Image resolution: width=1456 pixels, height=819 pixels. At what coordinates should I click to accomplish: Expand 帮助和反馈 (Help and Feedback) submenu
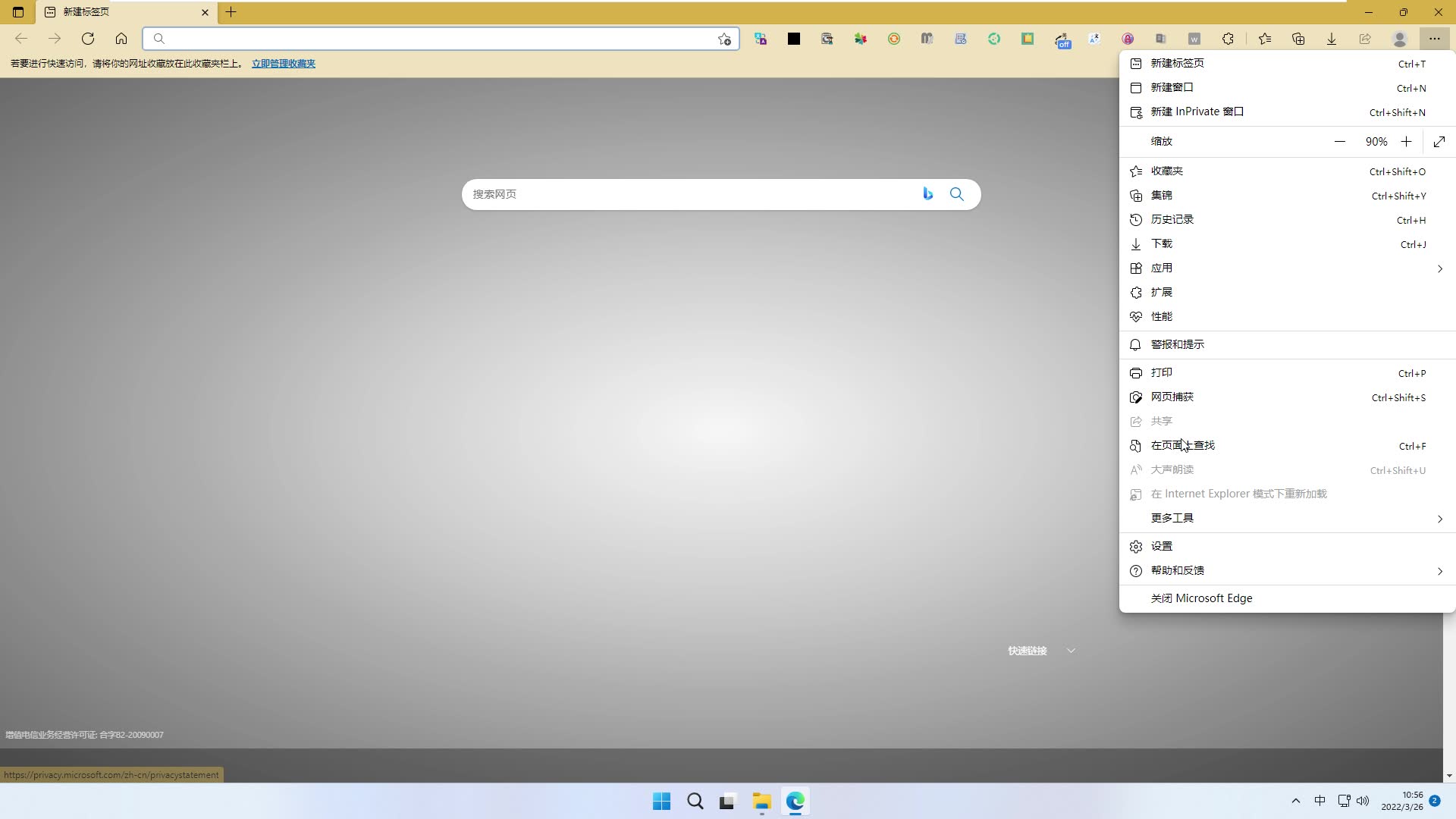pos(1287,570)
